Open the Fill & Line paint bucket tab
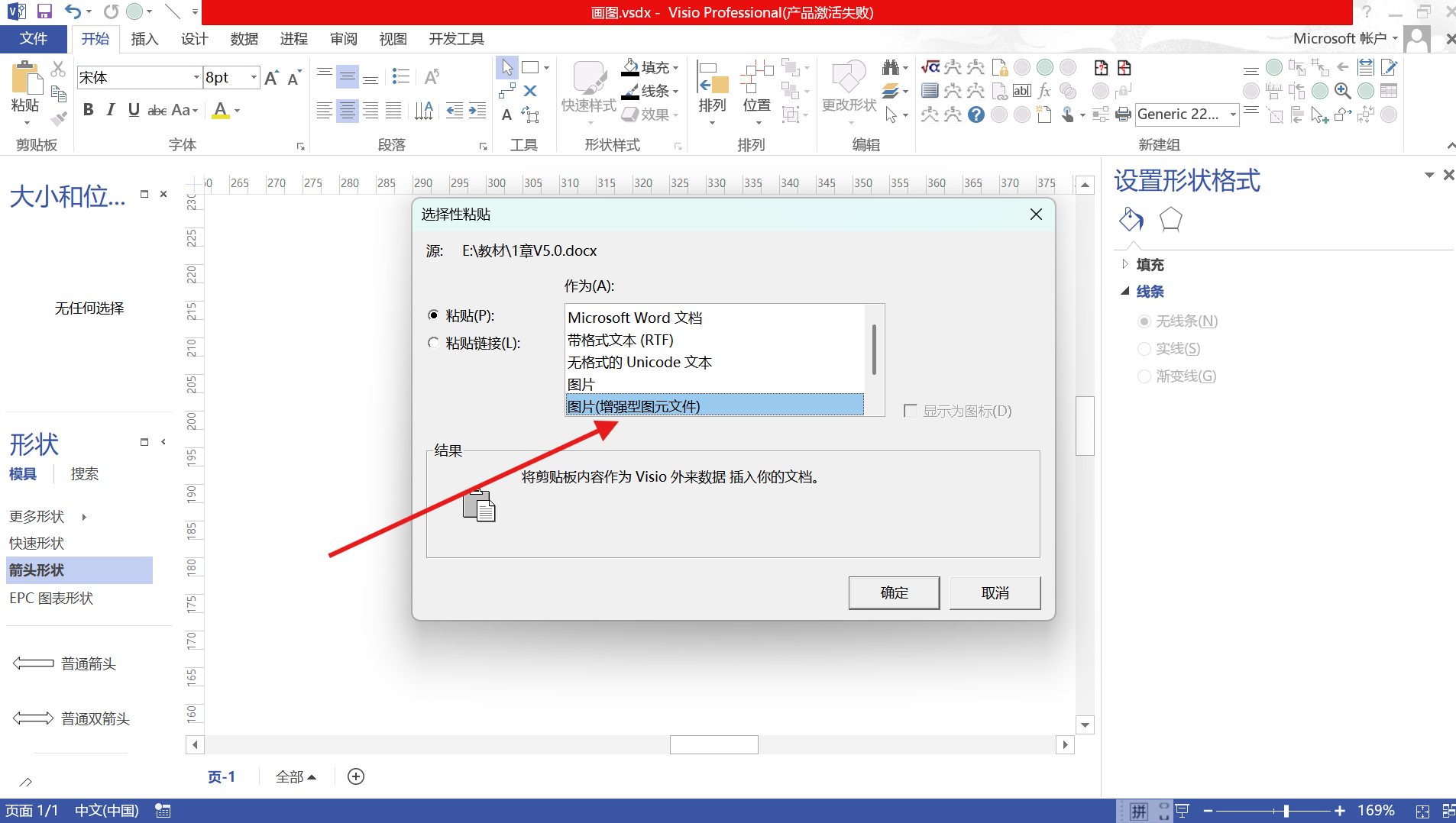 [1131, 220]
